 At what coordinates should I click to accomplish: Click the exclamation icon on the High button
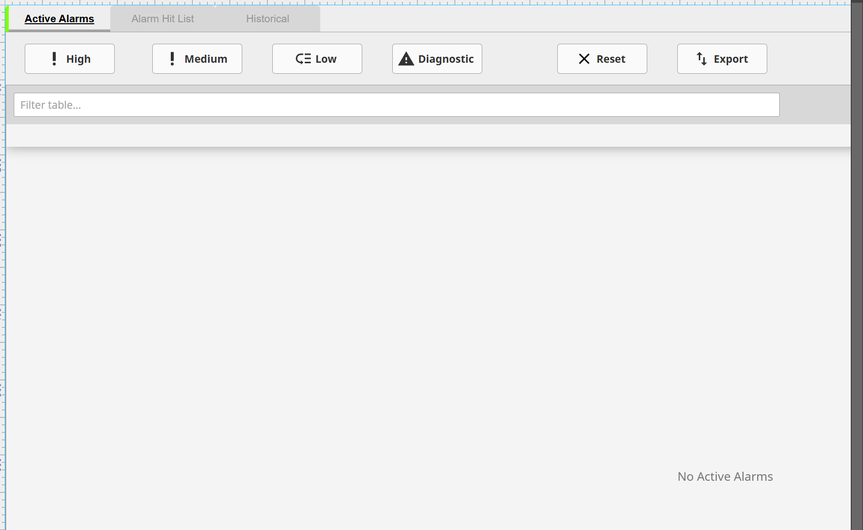click(54, 59)
